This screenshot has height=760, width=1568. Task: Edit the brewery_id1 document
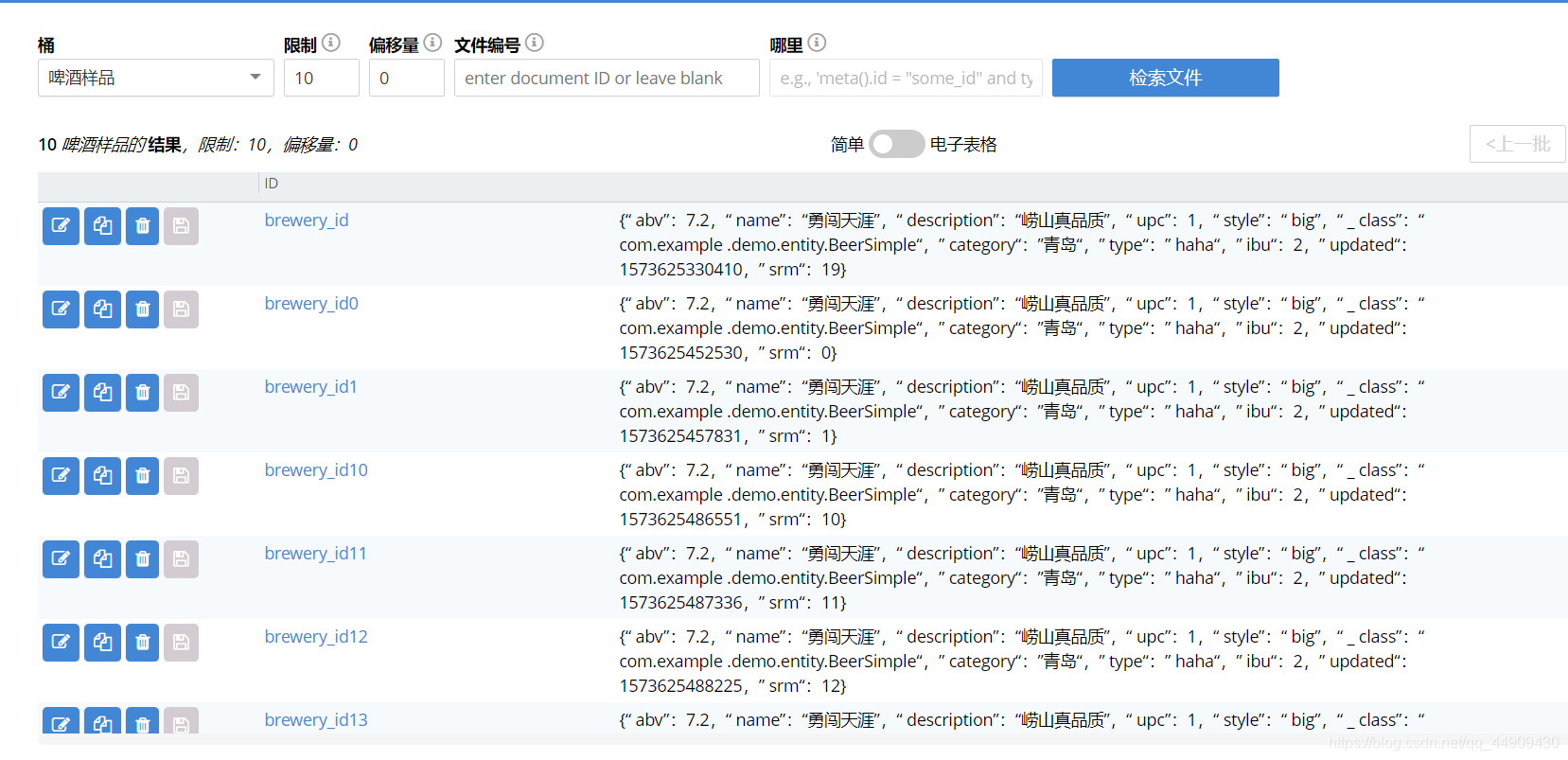coord(61,393)
